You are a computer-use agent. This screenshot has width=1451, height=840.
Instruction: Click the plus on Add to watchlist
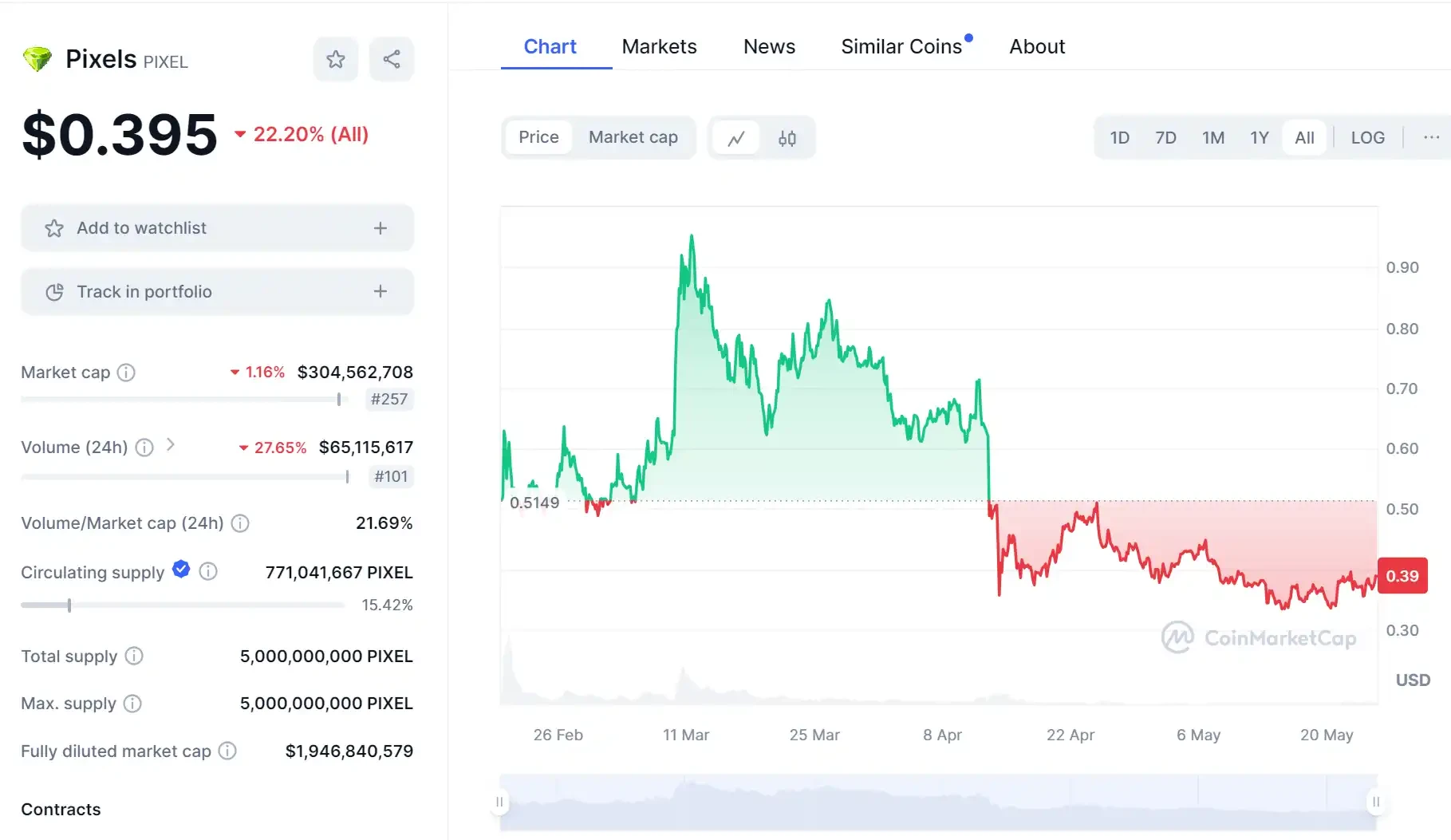[x=380, y=228]
